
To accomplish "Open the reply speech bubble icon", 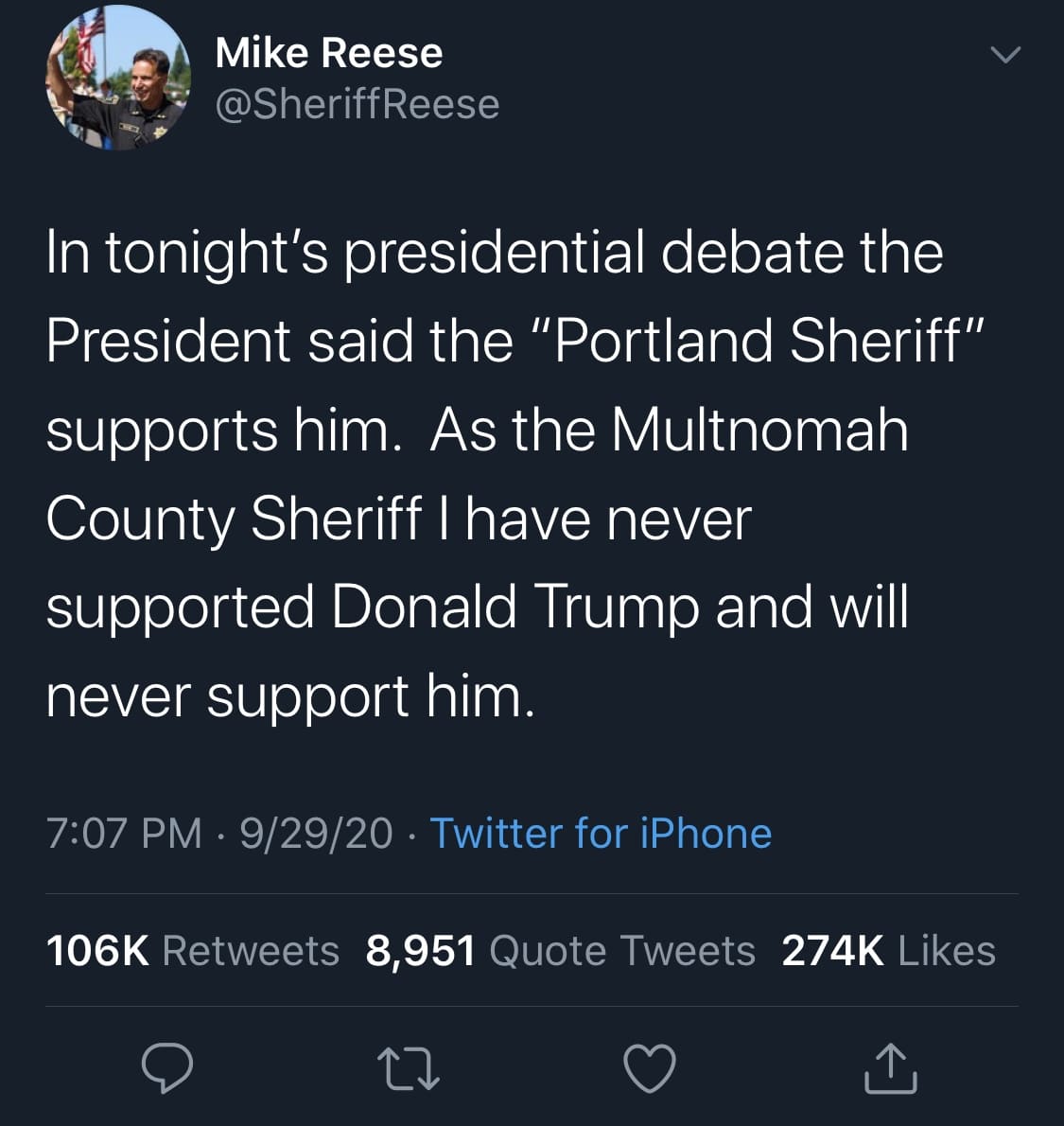I will click(167, 1068).
